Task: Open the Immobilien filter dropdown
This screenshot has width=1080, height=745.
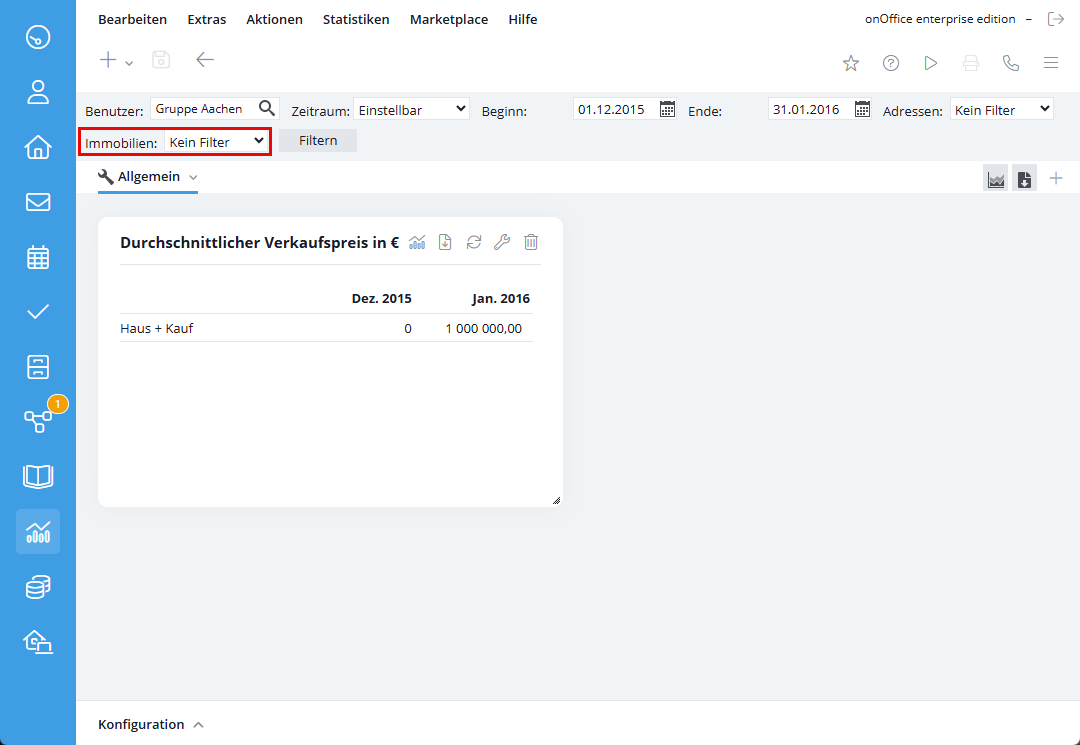Action: click(217, 142)
